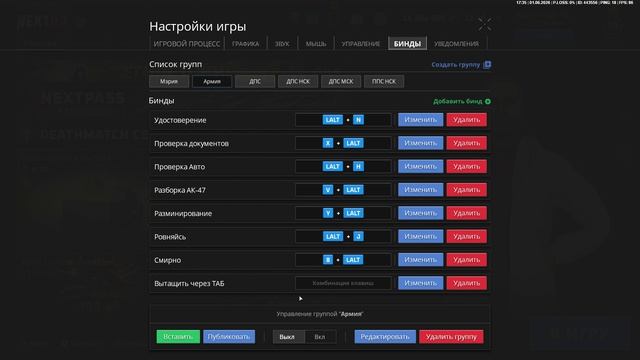This screenshot has width=640, height=360.
Task: Close the game settings window
Action: (485, 24)
